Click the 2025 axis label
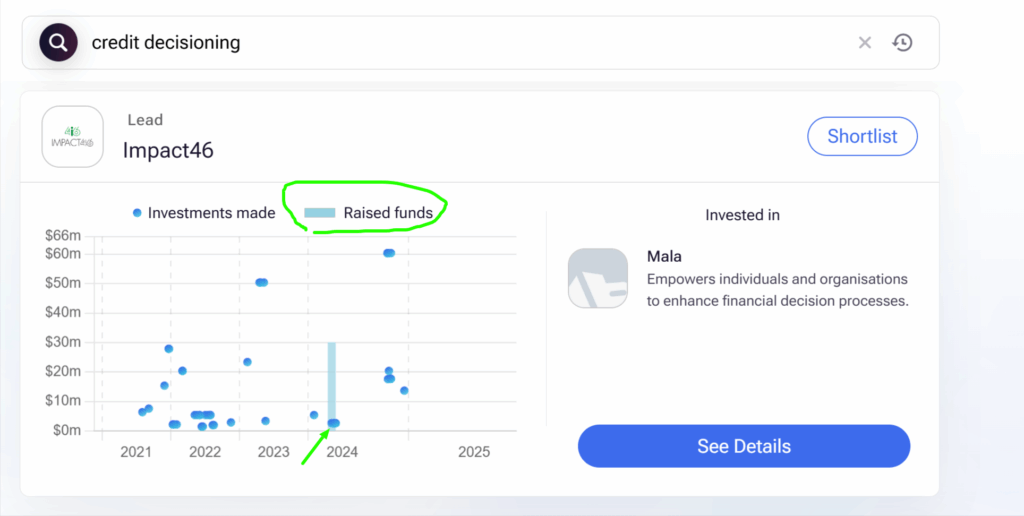 coord(473,452)
